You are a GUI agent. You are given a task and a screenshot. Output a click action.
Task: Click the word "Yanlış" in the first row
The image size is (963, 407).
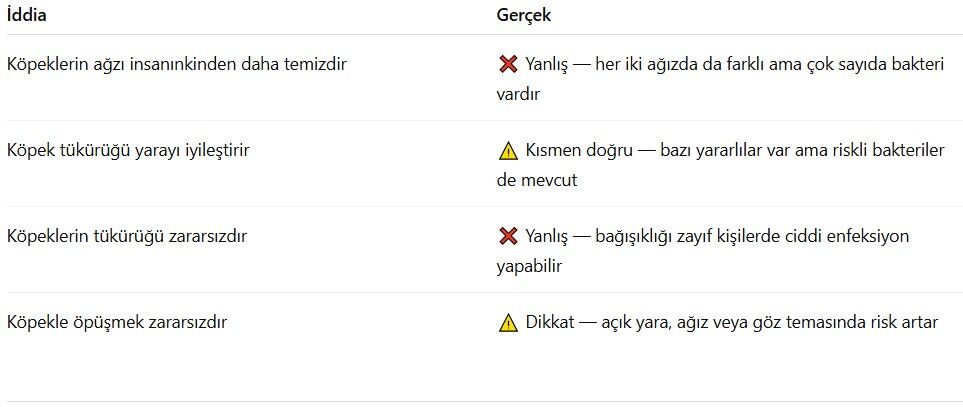[549, 65]
